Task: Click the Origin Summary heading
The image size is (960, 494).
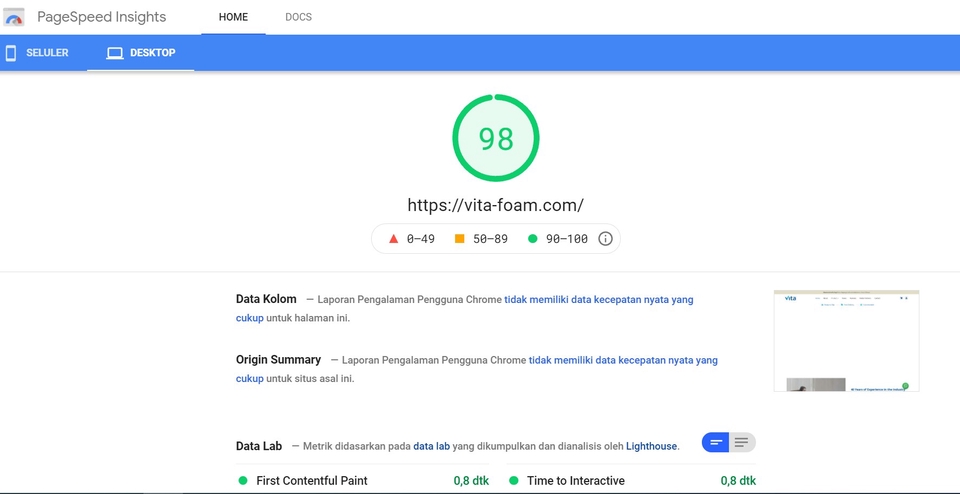Action: click(279, 360)
